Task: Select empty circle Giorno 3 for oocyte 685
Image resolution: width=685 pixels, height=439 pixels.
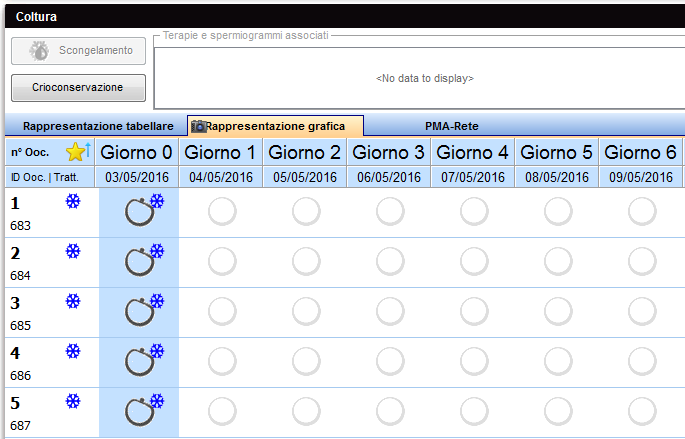Action: coord(390,311)
